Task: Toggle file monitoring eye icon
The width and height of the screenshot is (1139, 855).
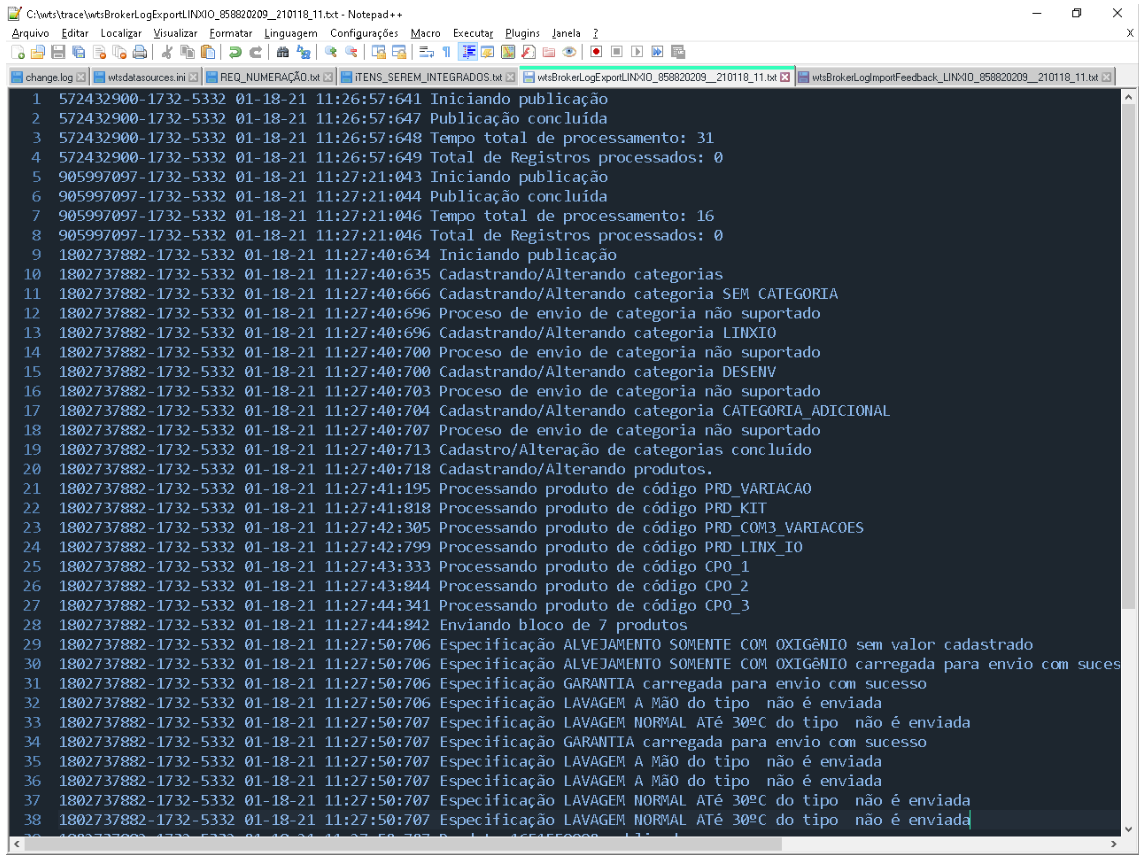Action: point(569,52)
